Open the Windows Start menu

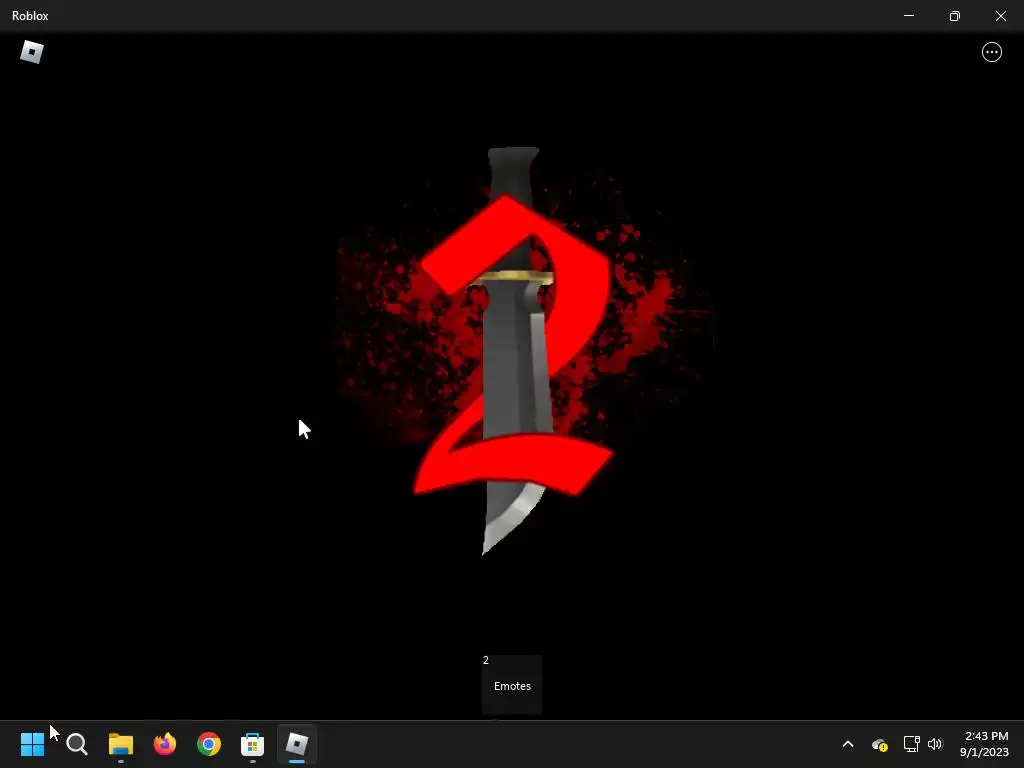click(32, 744)
